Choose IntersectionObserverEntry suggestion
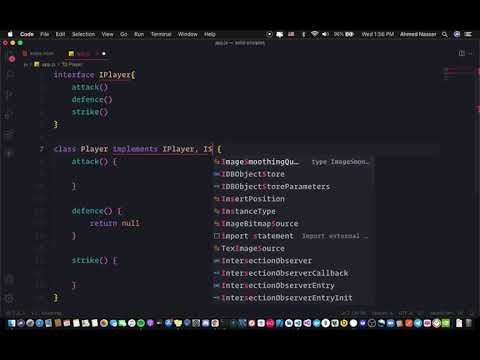The width and height of the screenshot is (480, 360). tap(293, 285)
